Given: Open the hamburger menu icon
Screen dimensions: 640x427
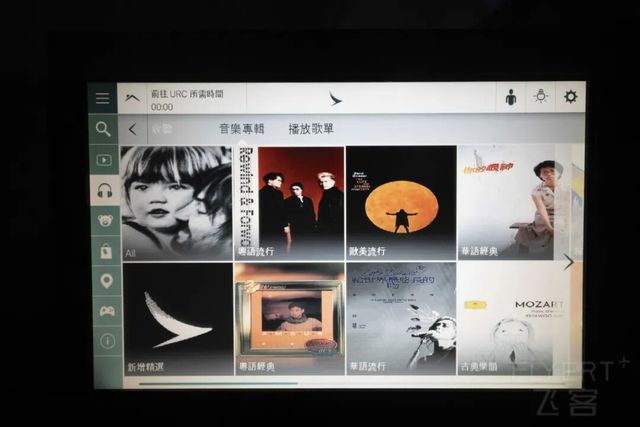Looking at the screenshot, I should pos(102,98).
